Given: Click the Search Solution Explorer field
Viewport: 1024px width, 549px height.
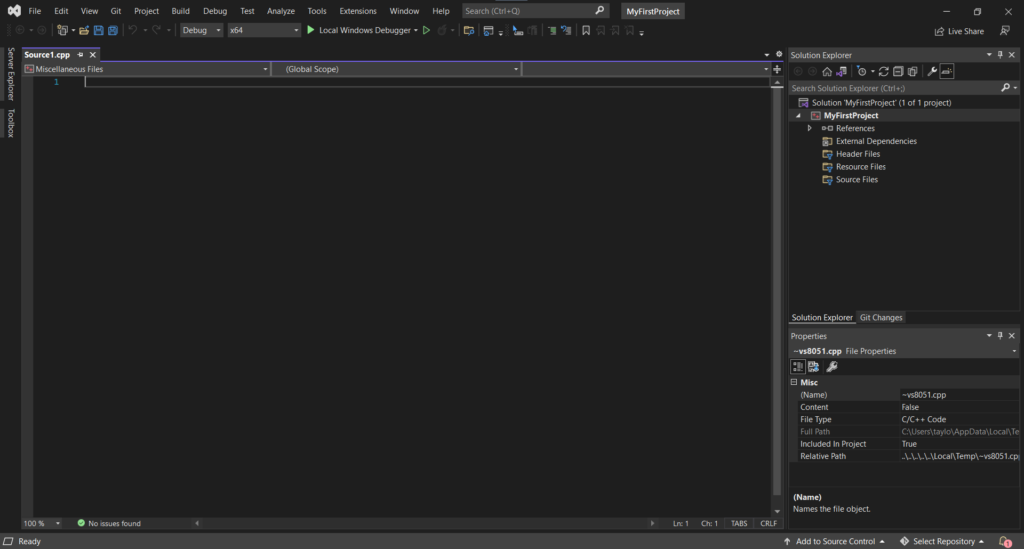Looking at the screenshot, I should (892, 88).
